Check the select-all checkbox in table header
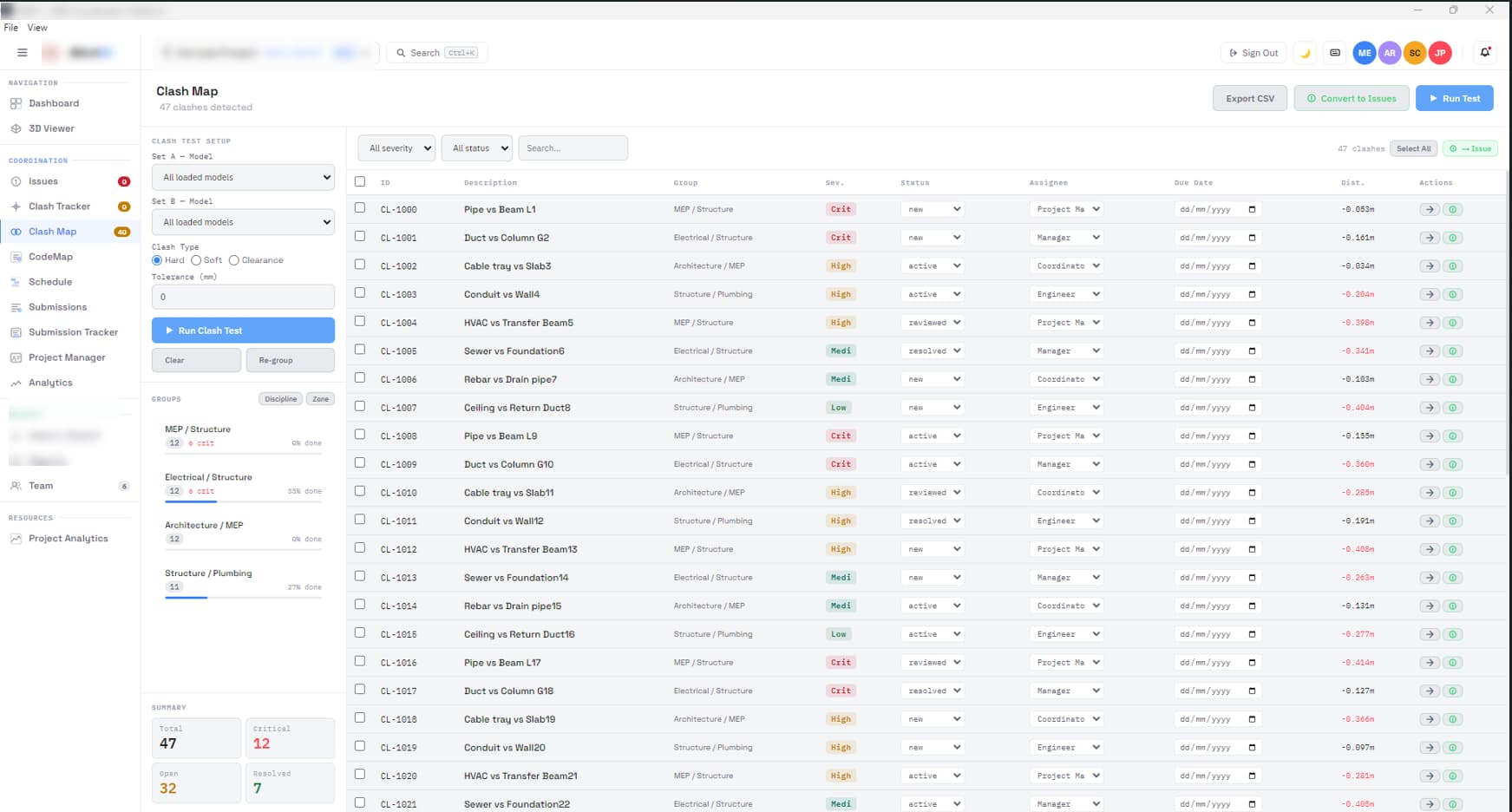 (x=360, y=182)
